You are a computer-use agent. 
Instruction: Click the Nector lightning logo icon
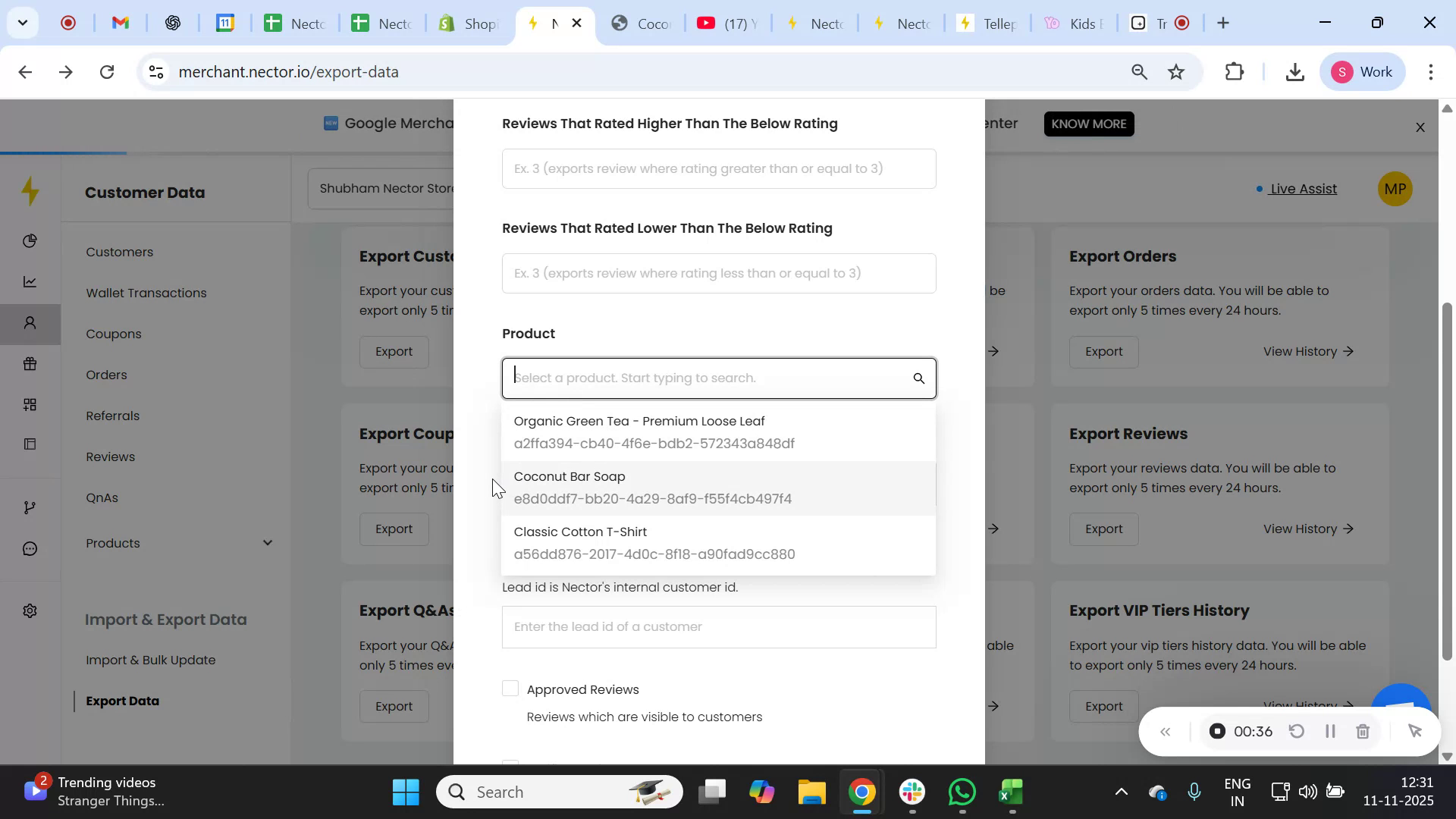coord(30,191)
